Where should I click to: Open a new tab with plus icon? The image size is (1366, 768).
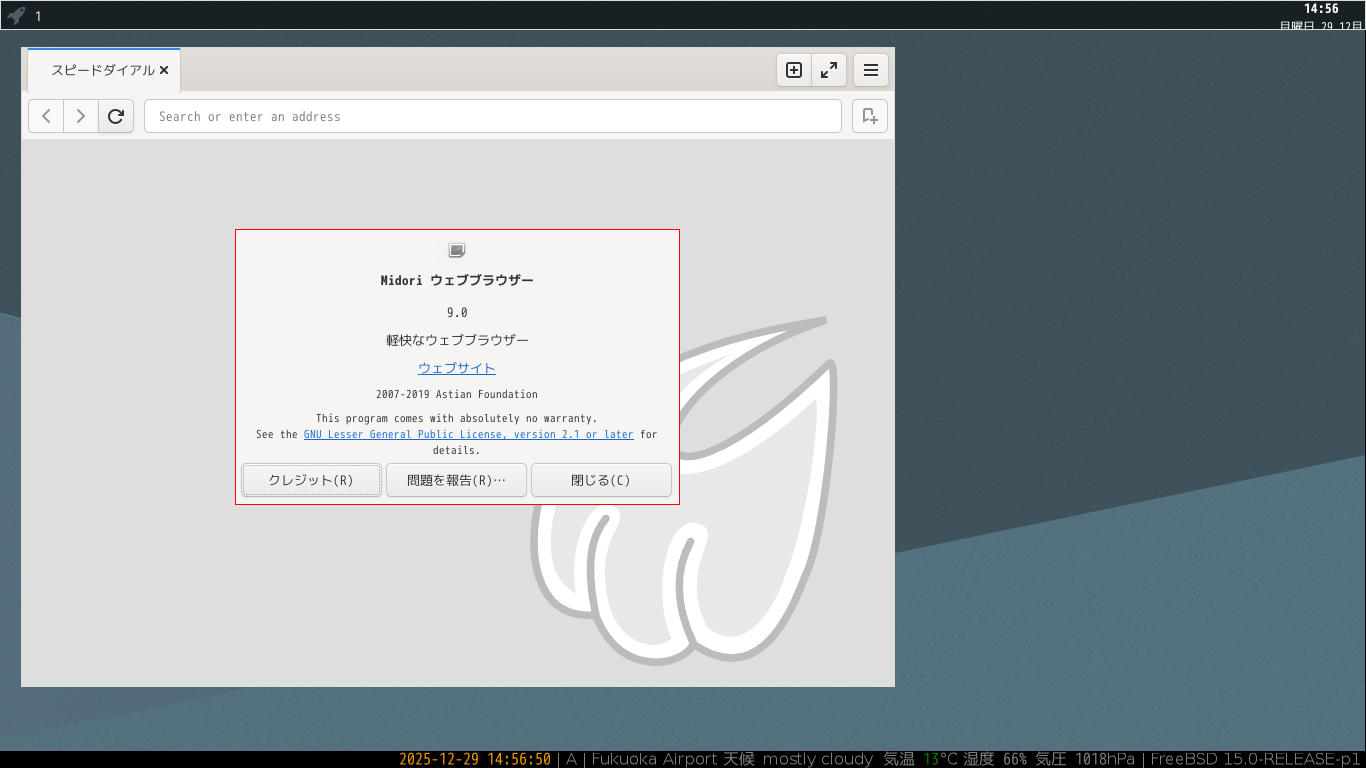(794, 70)
